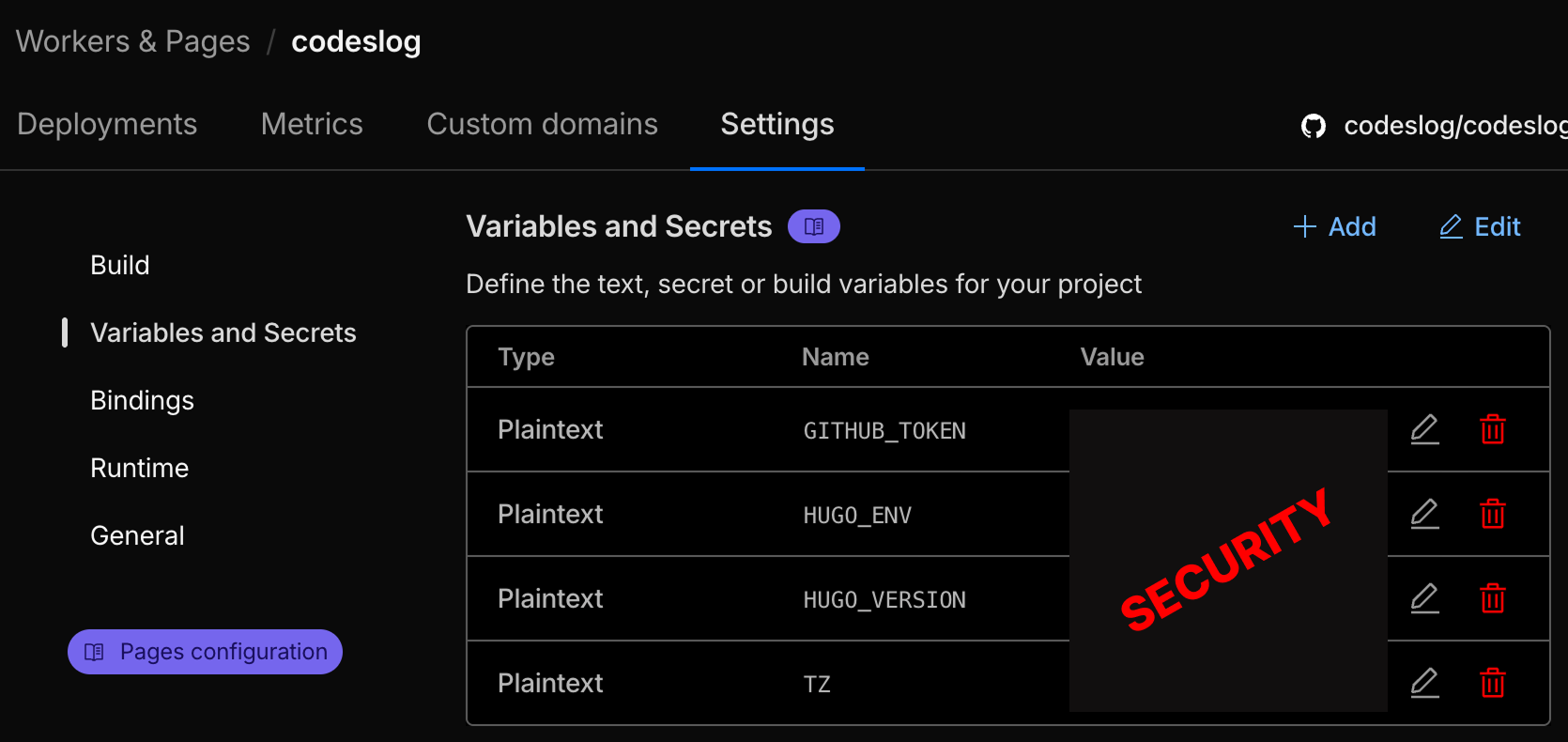Open Pages configuration
The height and width of the screenshot is (742, 1568).
click(204, 651)
